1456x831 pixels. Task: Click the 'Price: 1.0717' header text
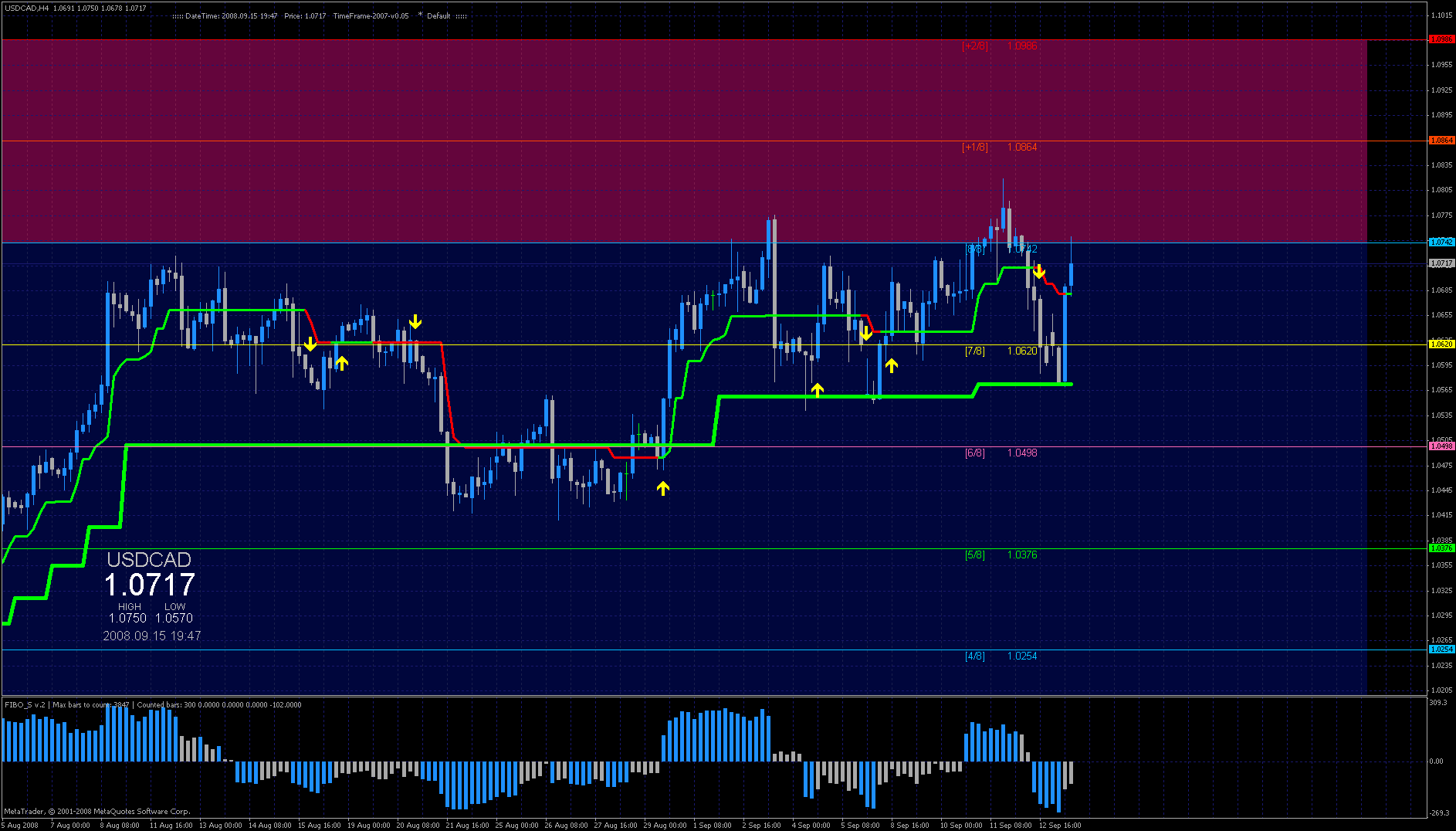click(x=305, y=15)
